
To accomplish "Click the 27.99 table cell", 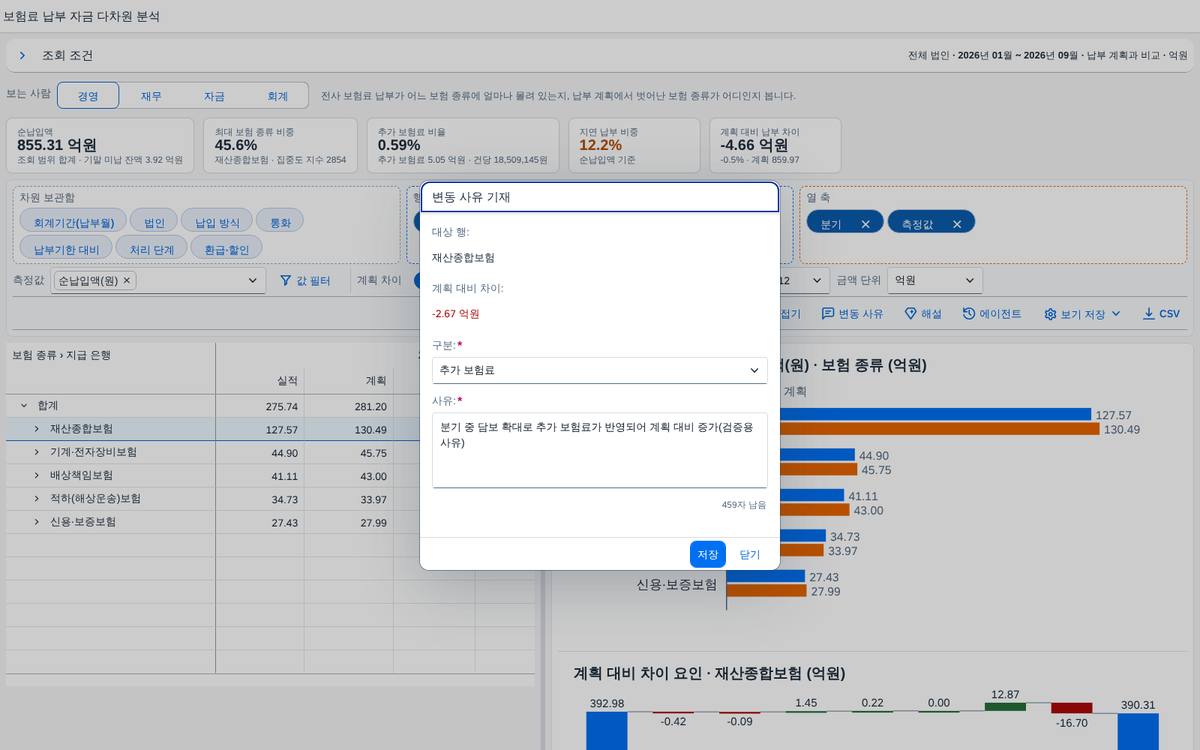I will click(x=349, y=522).
